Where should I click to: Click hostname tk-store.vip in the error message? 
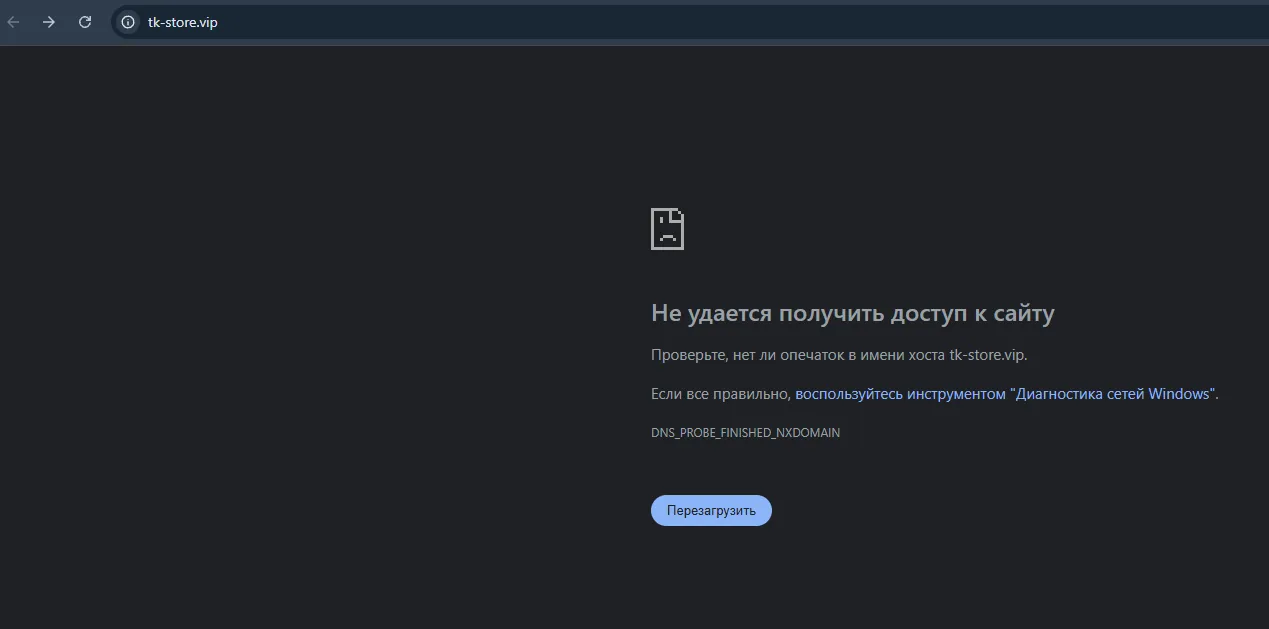(986, 355)
